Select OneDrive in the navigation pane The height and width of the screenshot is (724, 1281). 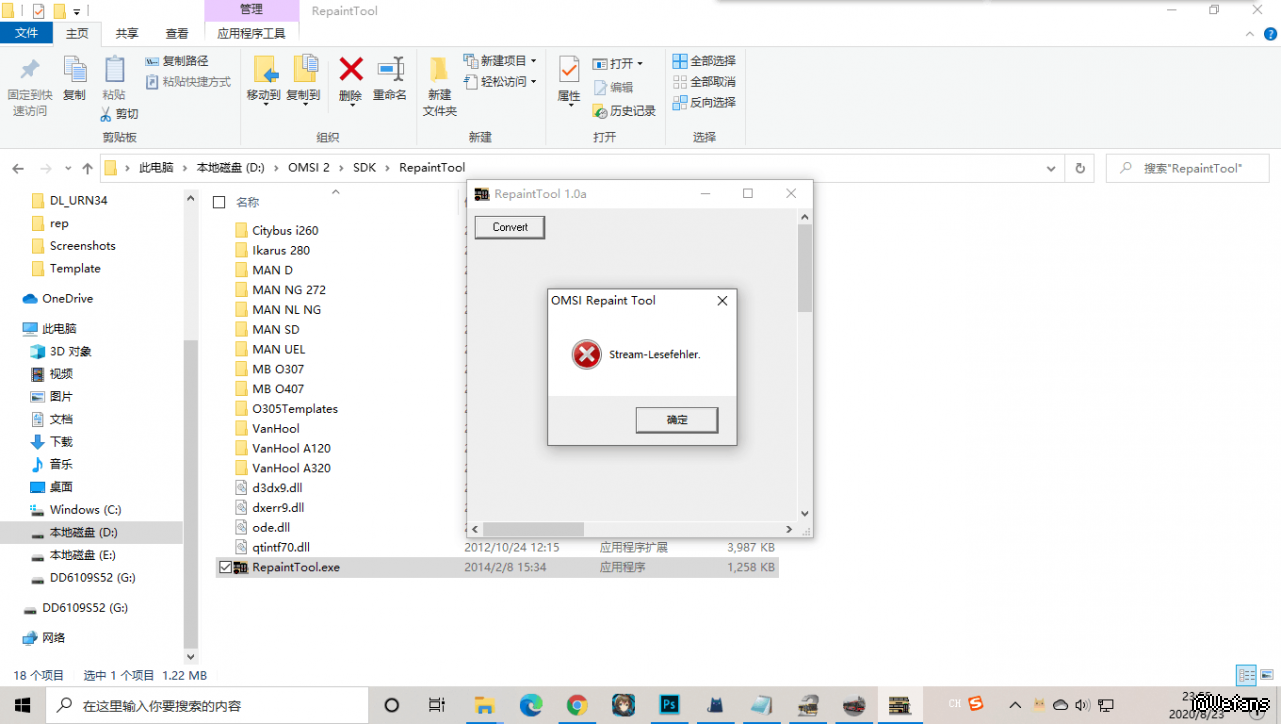pyautogui.click(x=67, y=298)
